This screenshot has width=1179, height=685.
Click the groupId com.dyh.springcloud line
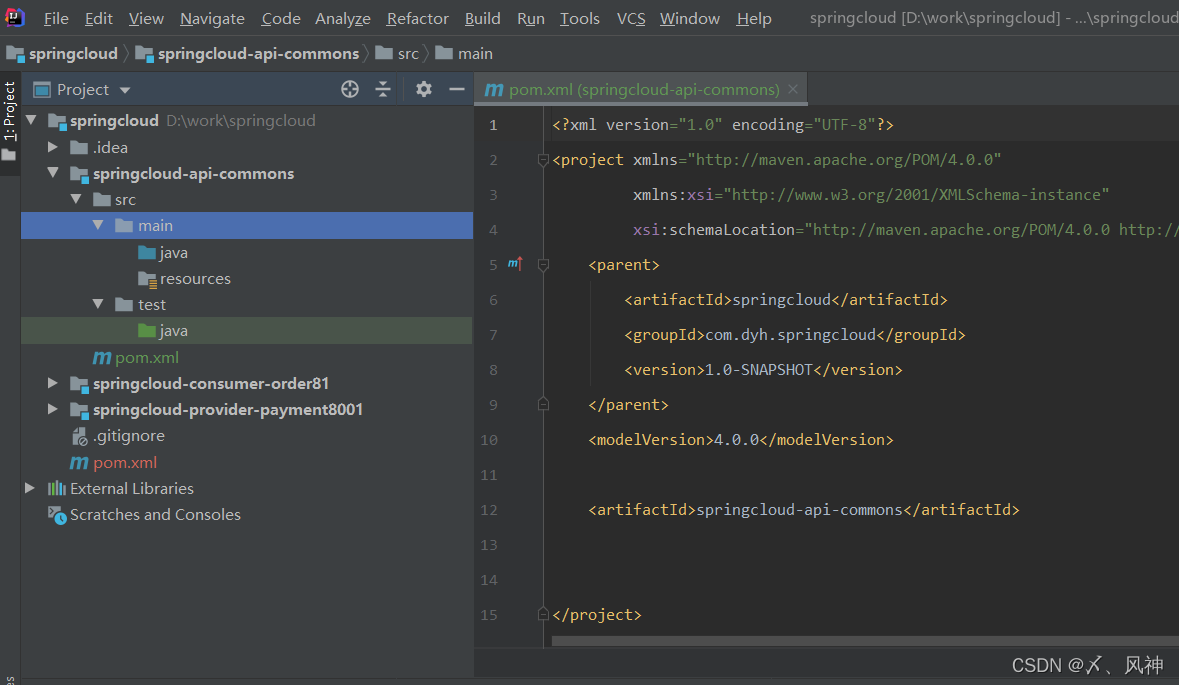click(x=795, y=335)
